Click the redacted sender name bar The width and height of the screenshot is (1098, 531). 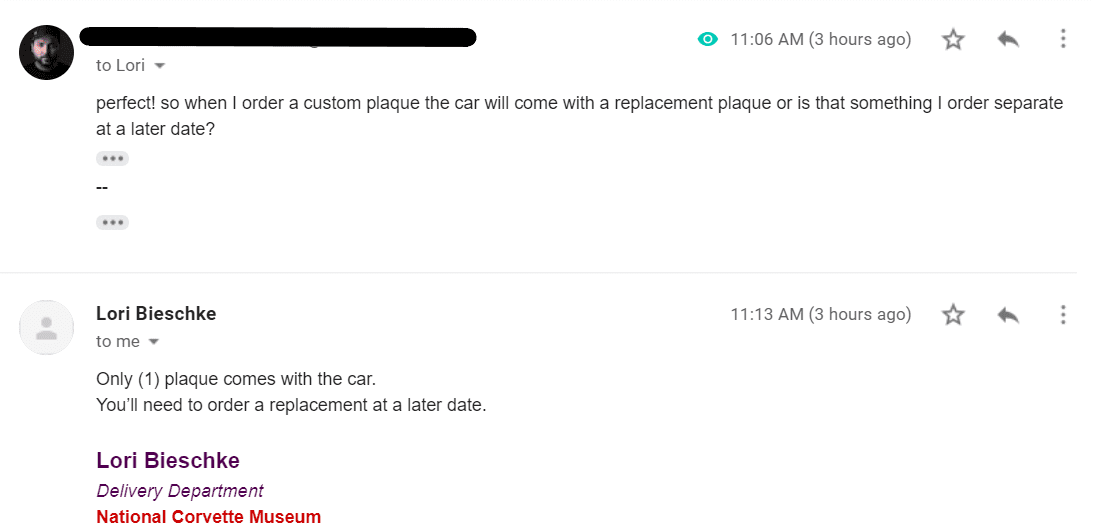coord(278,38)
